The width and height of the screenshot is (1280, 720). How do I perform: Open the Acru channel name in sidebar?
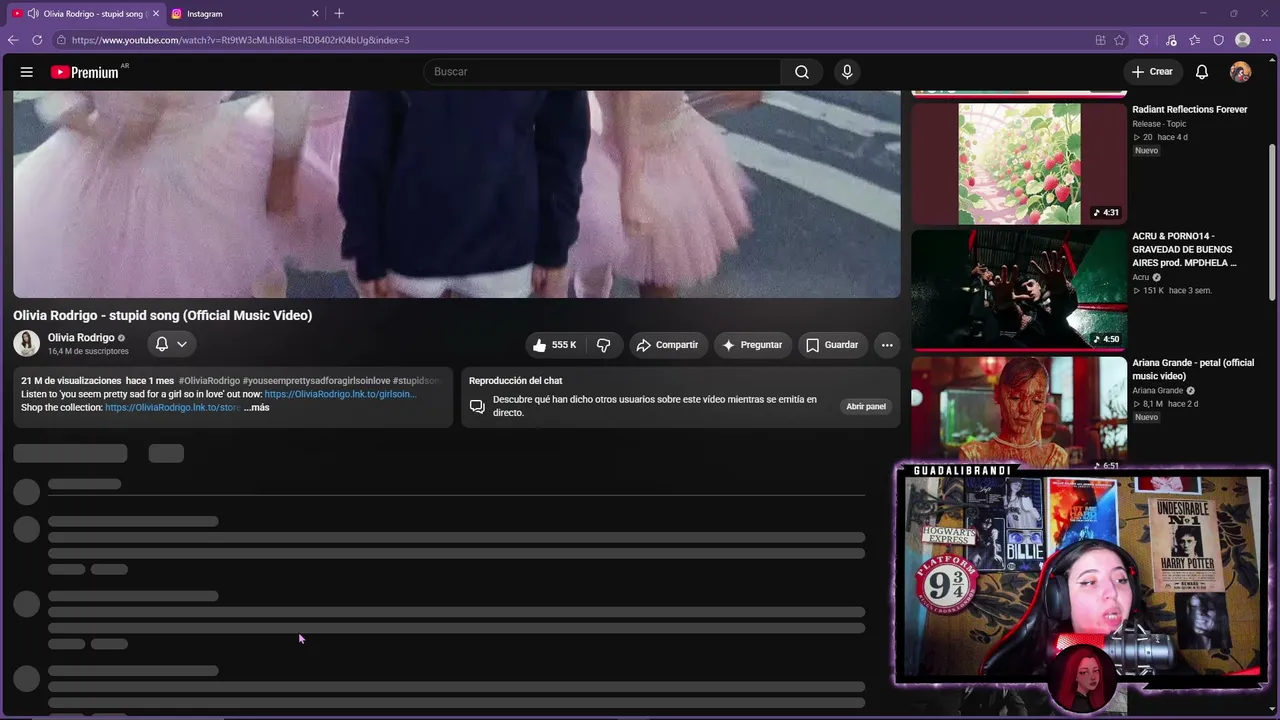[1141, 277]
